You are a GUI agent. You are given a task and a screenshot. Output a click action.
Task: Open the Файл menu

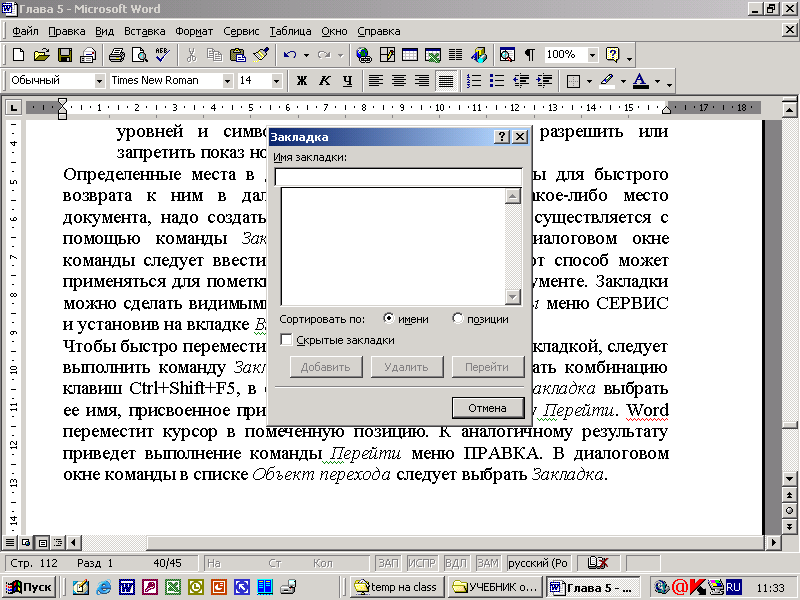tap(25, 31)
